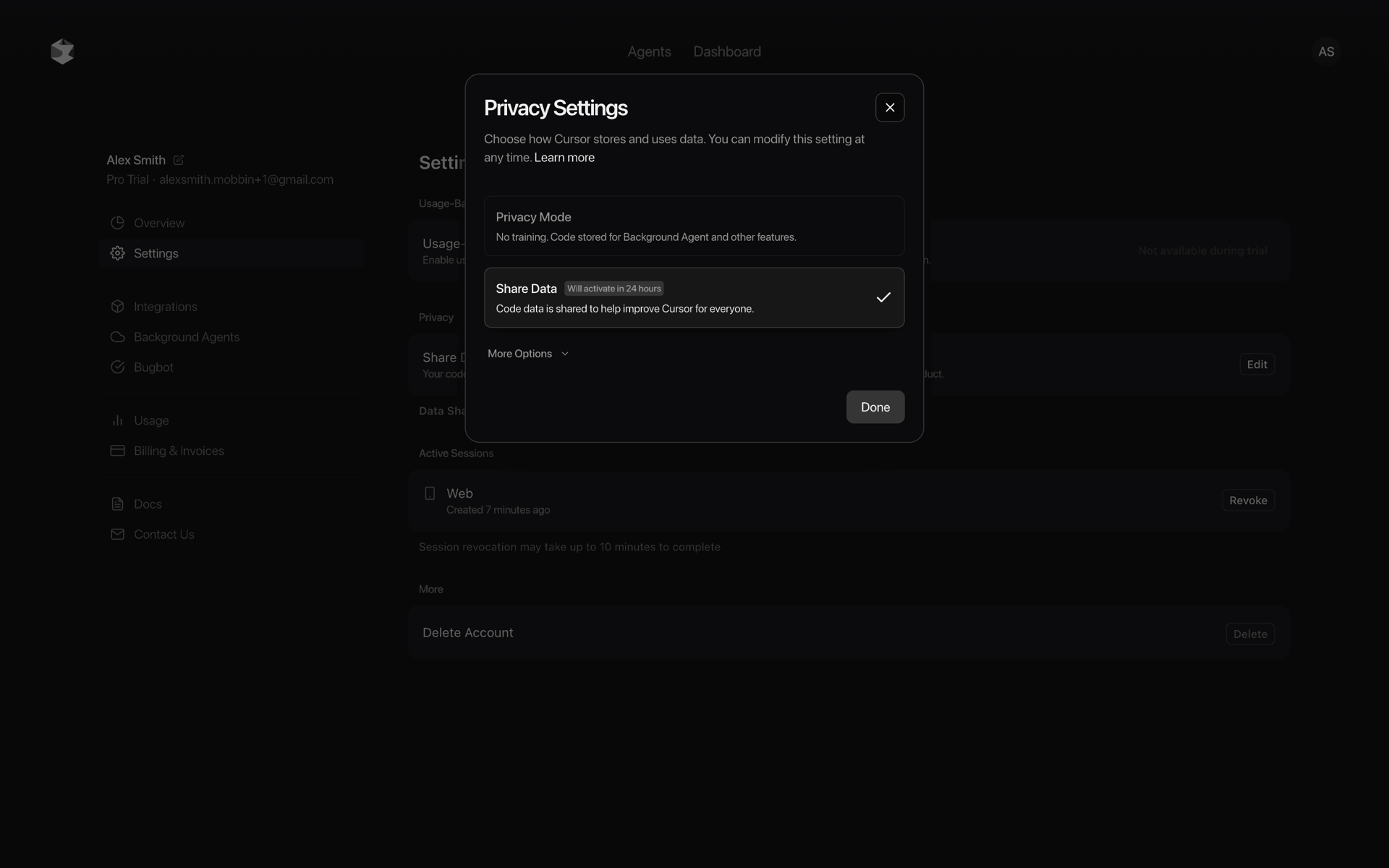Viewport: 1389px width, 868px height.
Task: Open Contact Us label in sidebar
Action: [x=164, y=535]
